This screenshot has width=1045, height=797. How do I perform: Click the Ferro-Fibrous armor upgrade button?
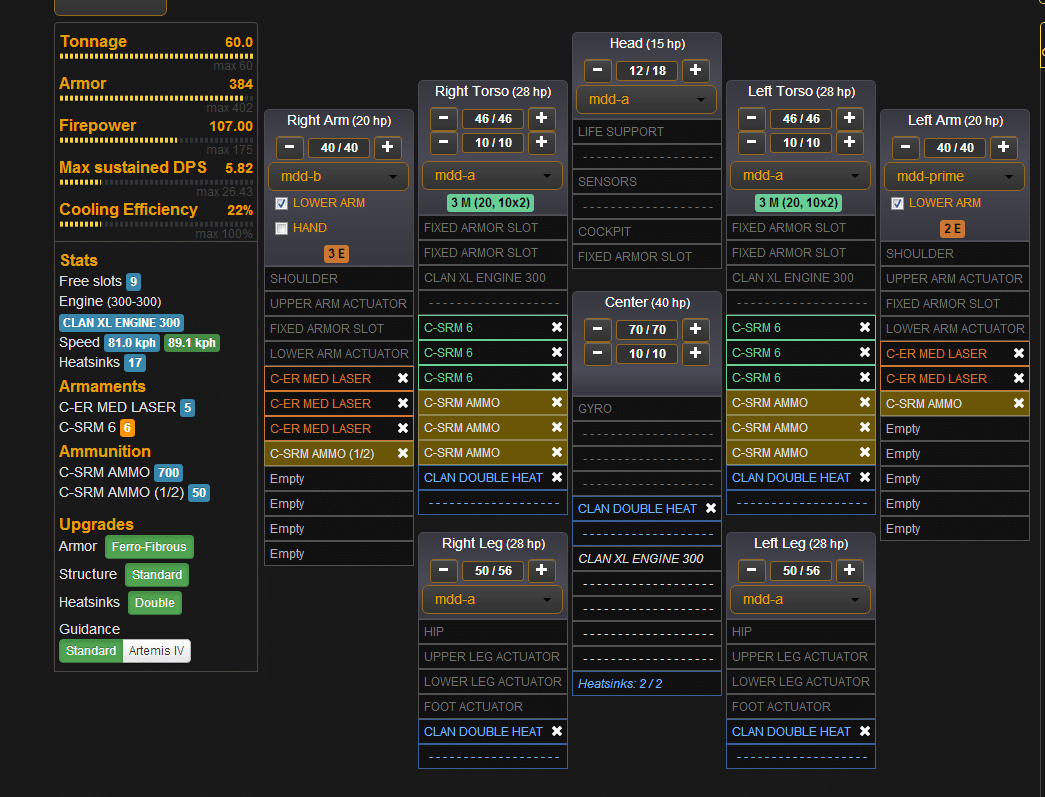click(x=149, y=547)
